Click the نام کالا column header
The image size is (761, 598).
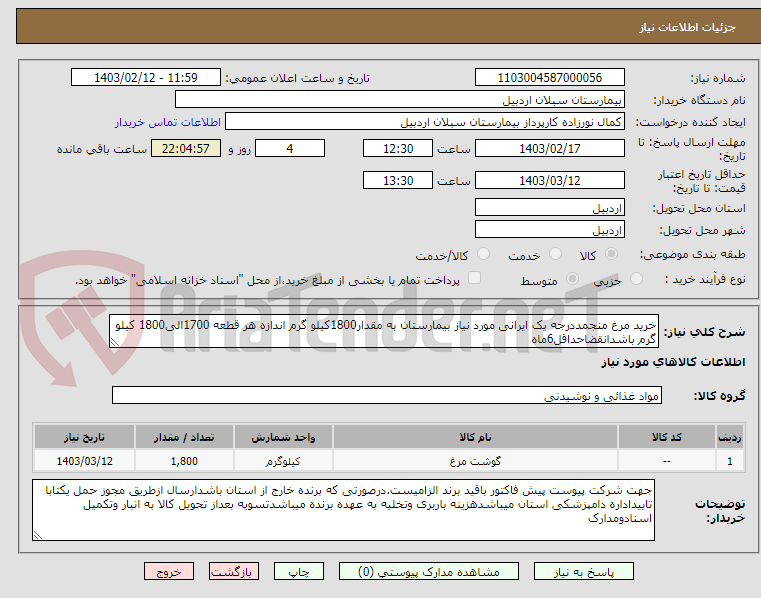[x=475, y=437]
